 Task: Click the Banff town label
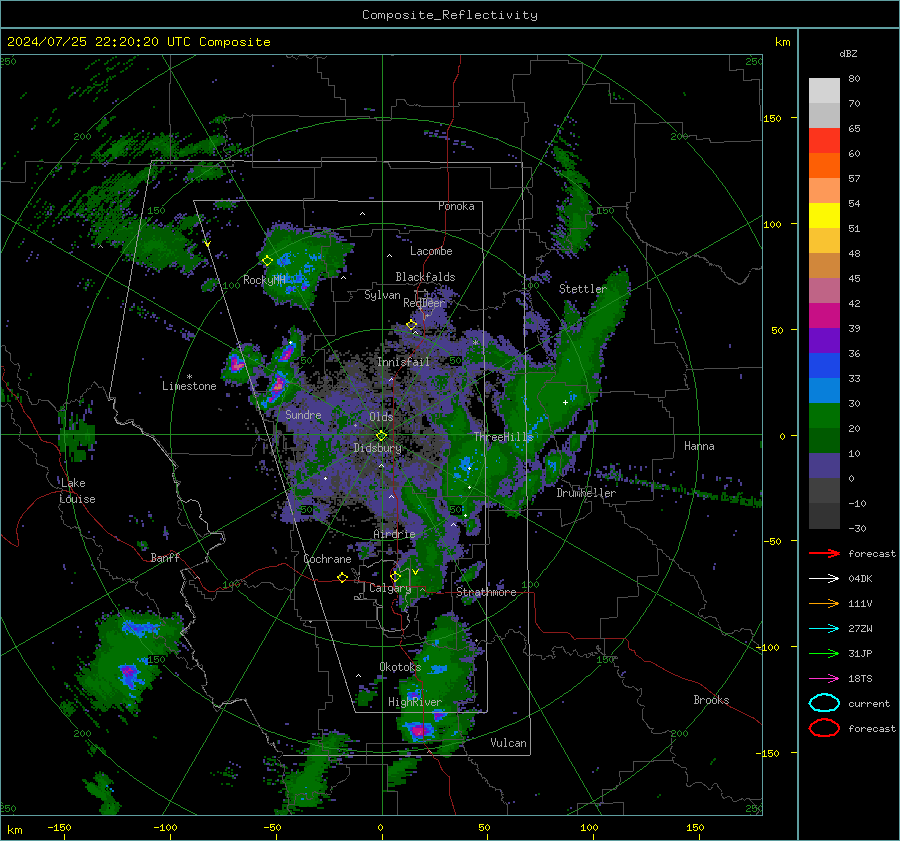point(165,557)
